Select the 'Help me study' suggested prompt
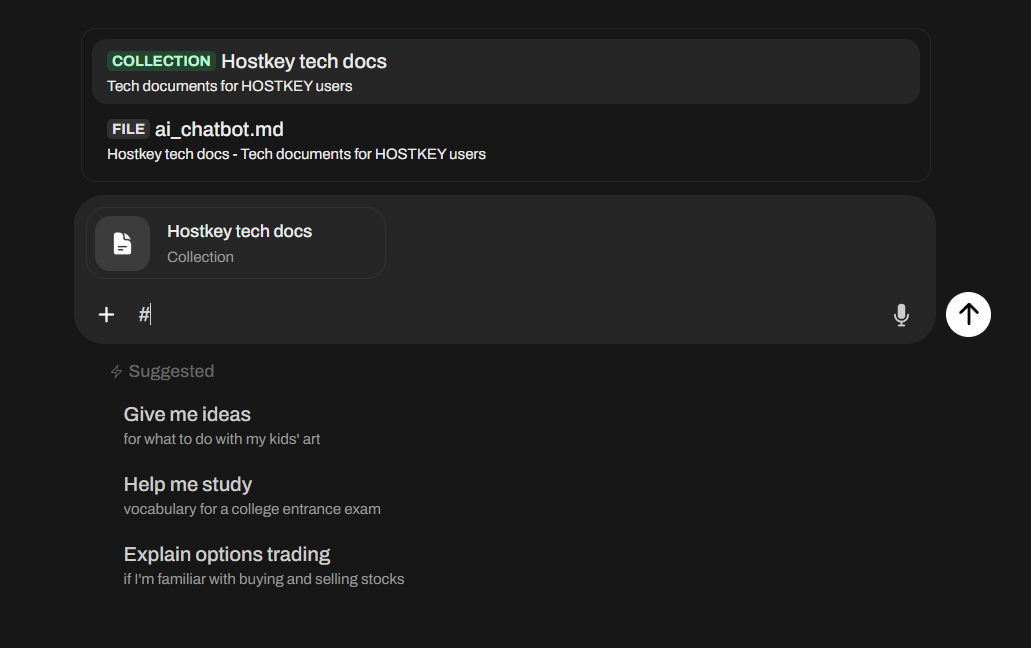This screenshot has height=648, width=1031. pos(188,484)
